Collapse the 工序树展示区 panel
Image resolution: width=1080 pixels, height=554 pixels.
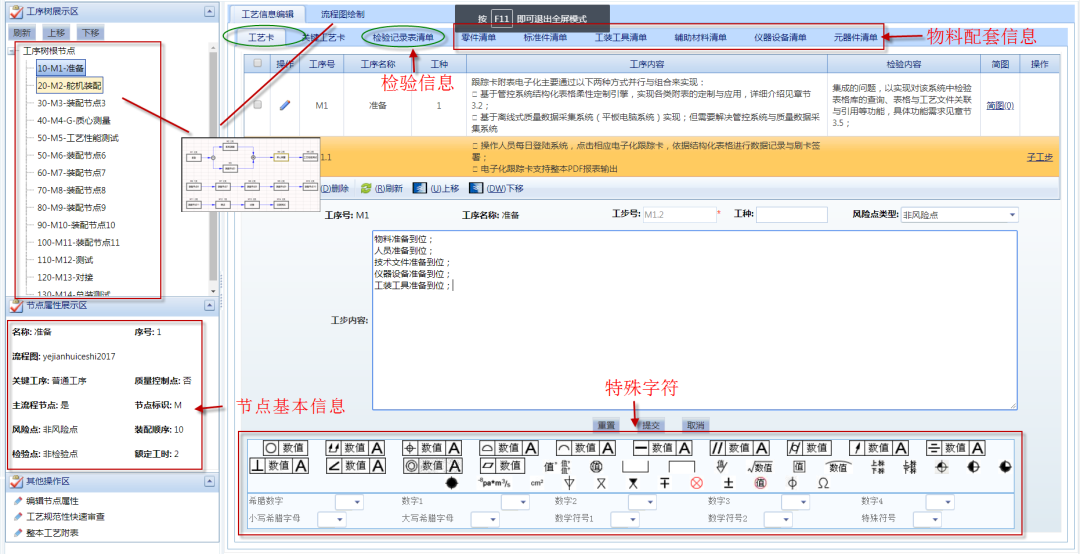tap(209, 12)
